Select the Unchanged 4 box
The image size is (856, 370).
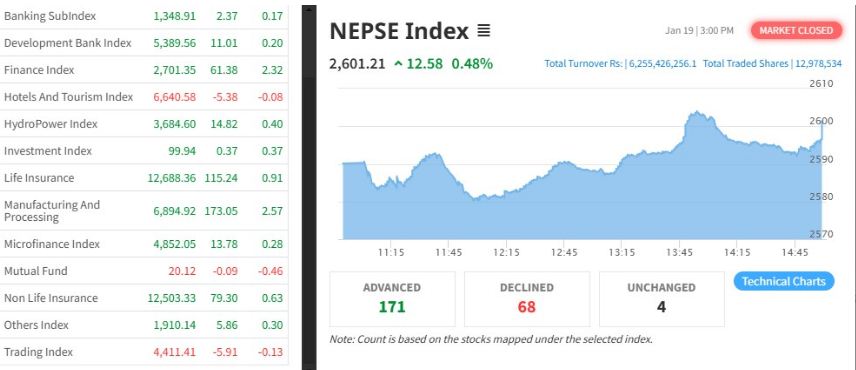point(662,299)
